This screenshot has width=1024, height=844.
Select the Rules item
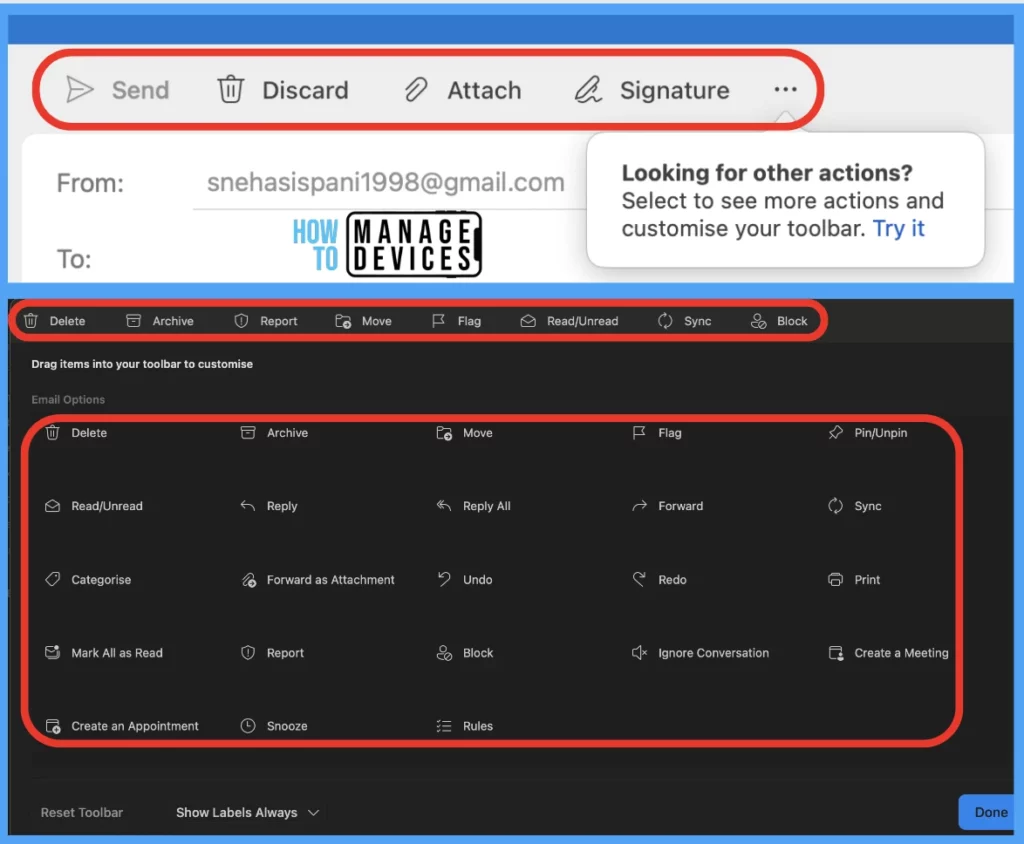[464, 726]
